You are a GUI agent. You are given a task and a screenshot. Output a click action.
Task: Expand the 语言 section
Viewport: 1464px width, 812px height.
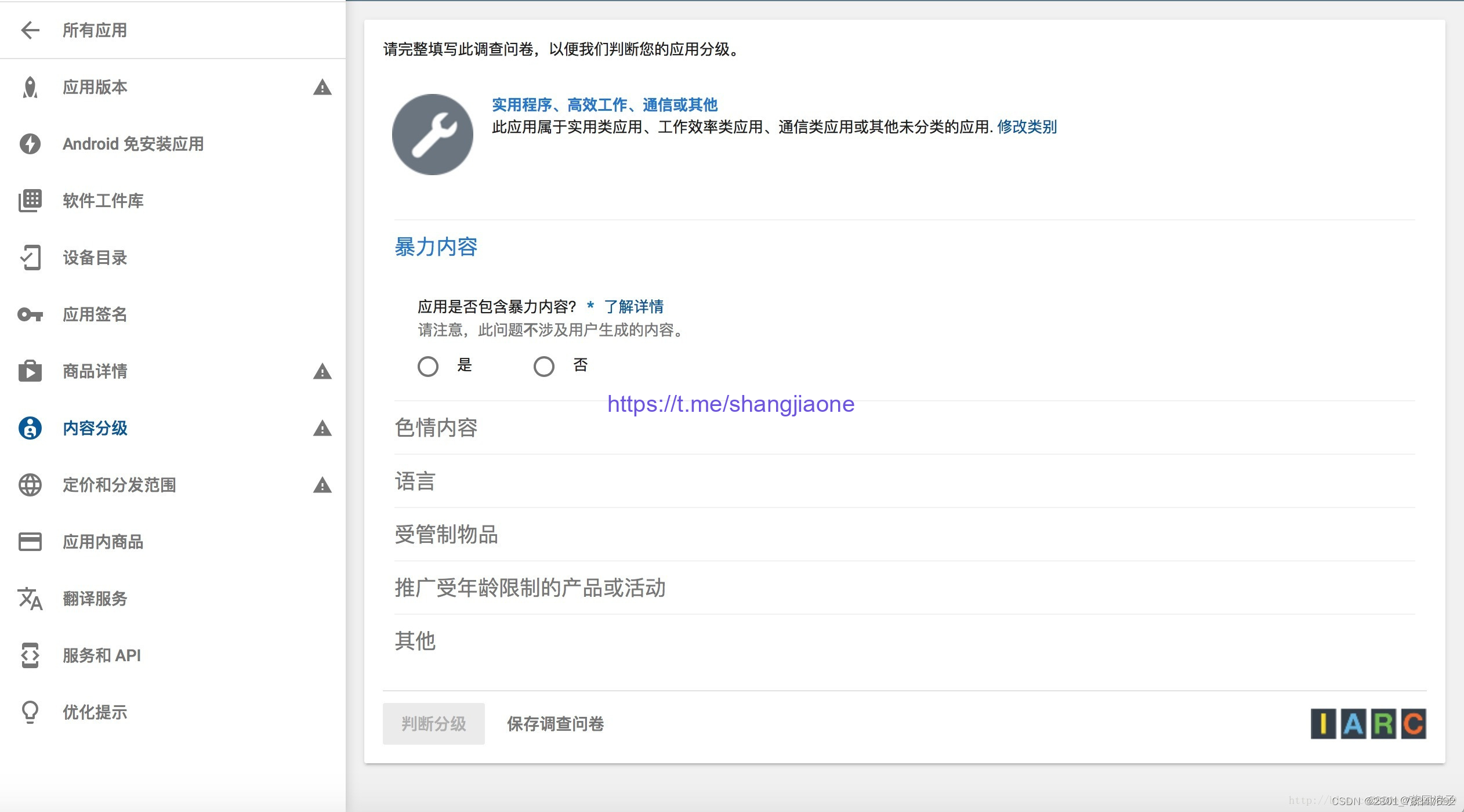click(x=415, y=481)
